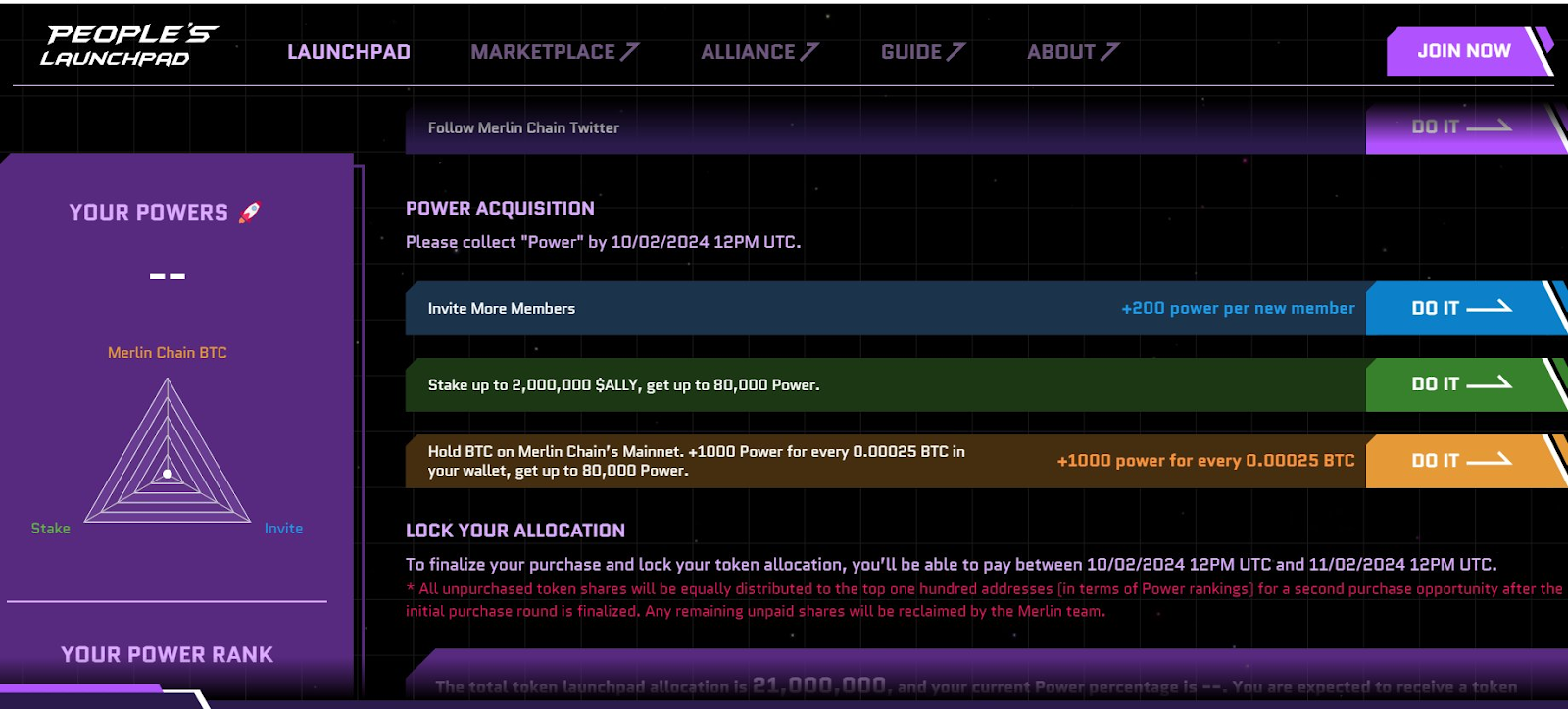Click the triangular radar power chart

pos(168,451)
